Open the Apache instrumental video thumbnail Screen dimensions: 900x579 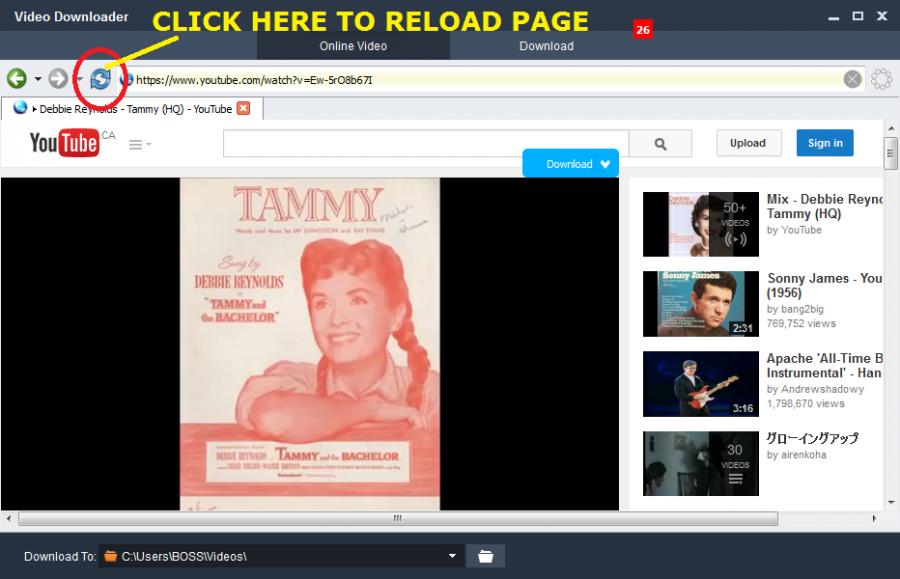point(701,384)
